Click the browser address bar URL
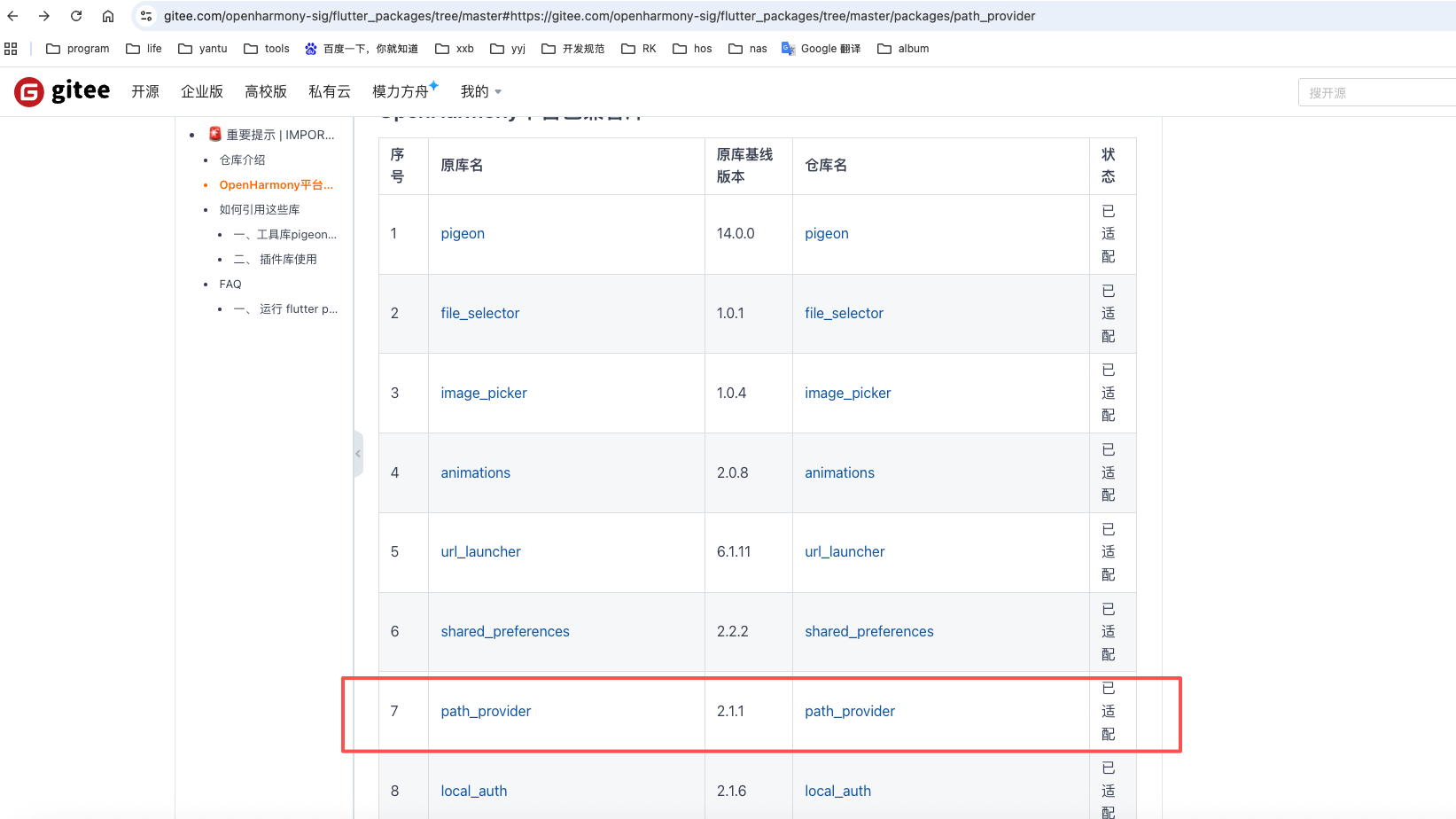The height and width of the screenshot is (819, 1456). coord(599,16)
